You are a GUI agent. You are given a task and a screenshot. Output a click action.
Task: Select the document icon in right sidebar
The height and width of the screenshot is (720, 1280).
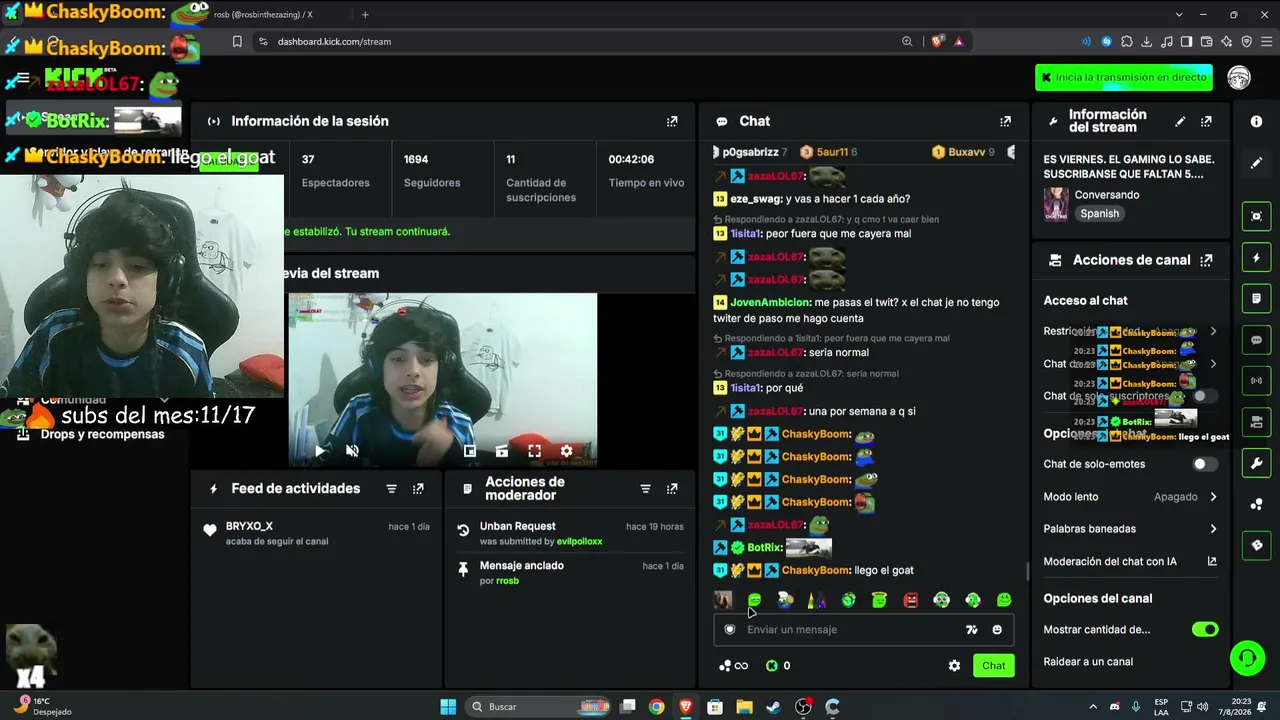(1257, 299)
